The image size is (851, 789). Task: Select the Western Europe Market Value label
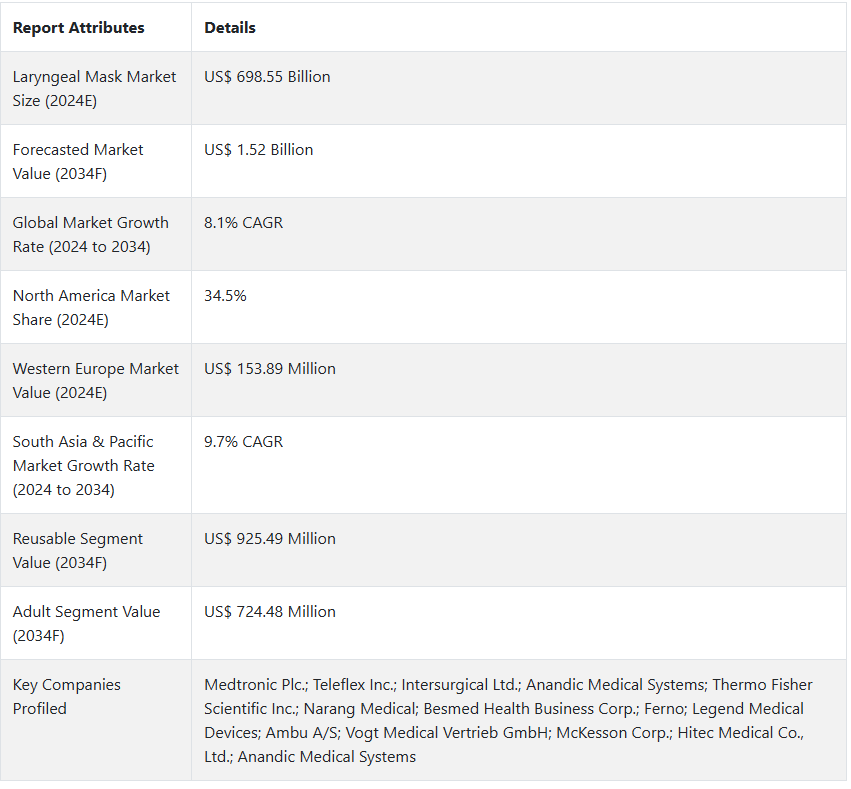(95, 380)
